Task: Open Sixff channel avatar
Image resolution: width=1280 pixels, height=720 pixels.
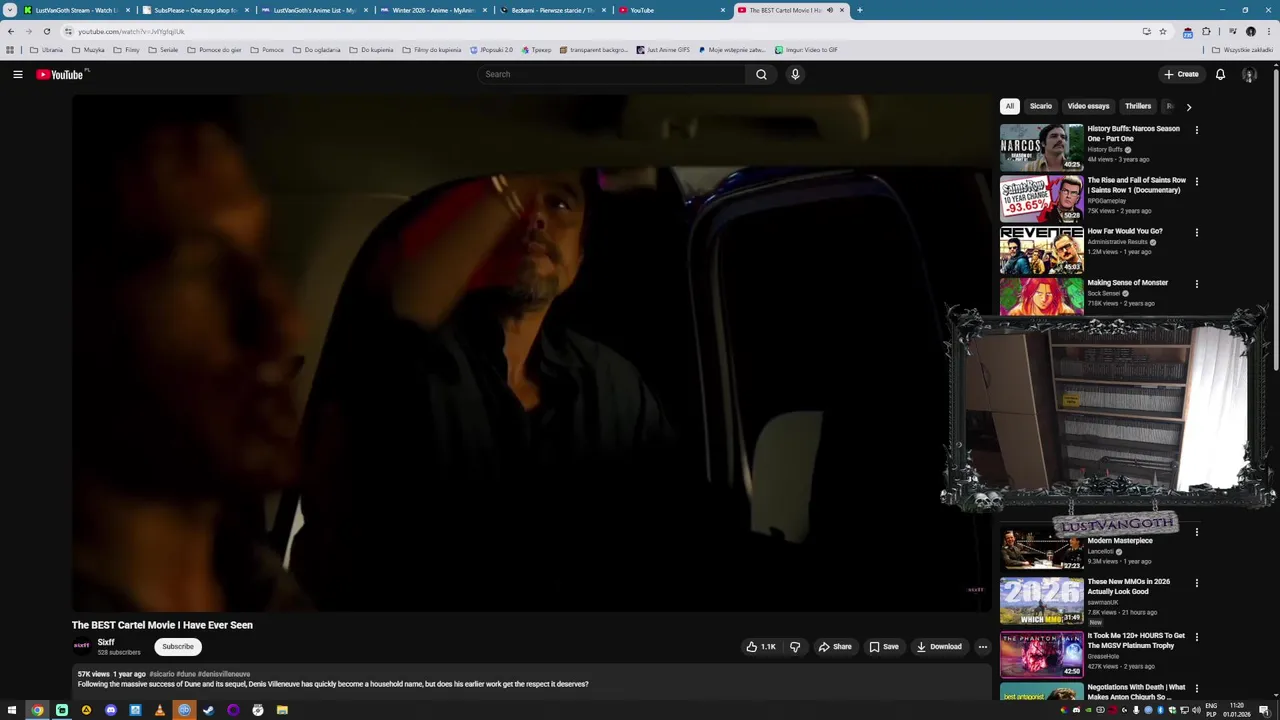Action: tap(82, 646)
